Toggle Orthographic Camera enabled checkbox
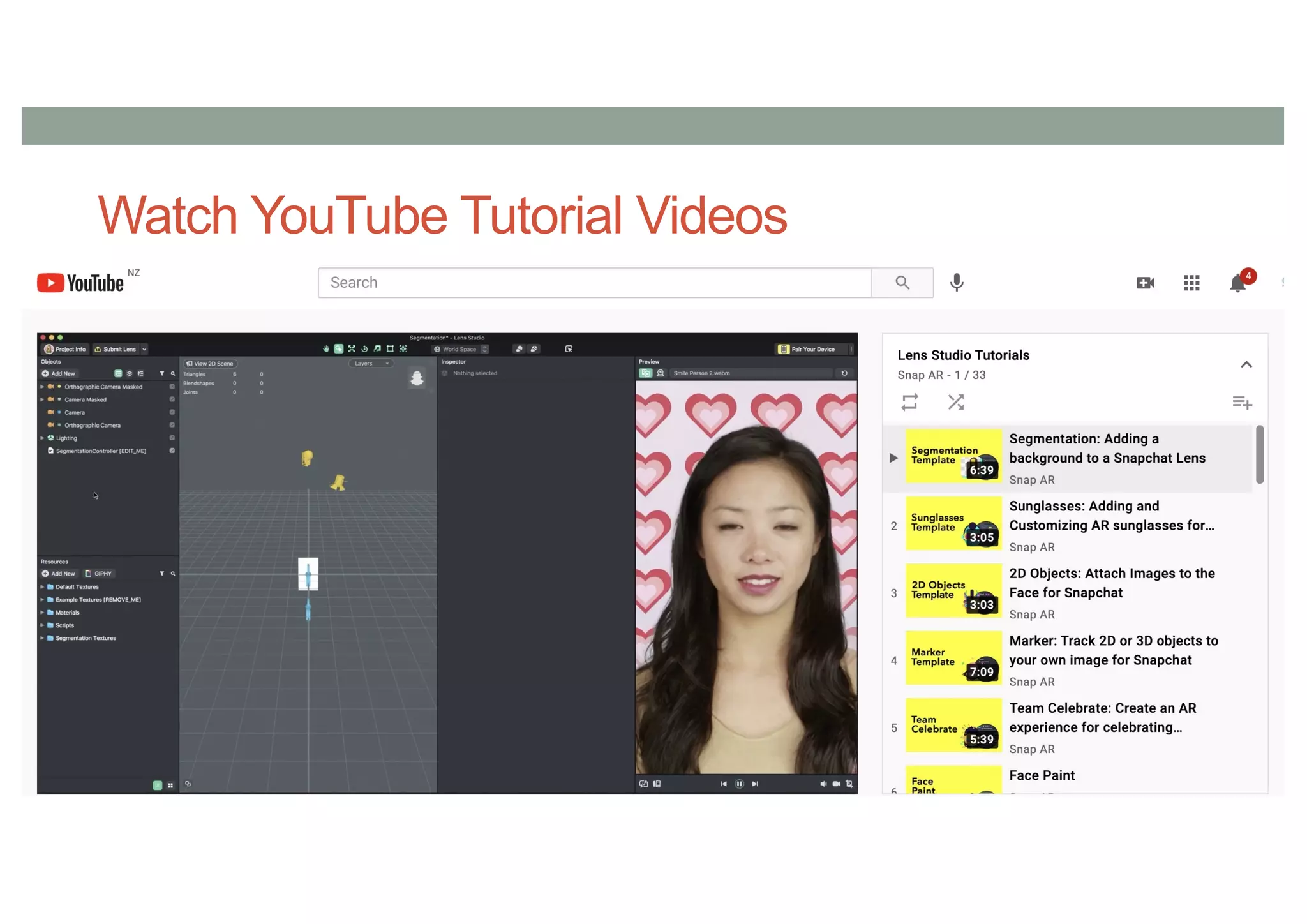1307x924 pixels. 172,425
